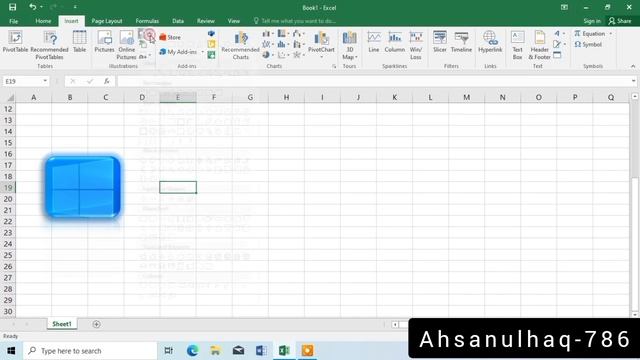Switch to the Review tab
The width and height of the screenshot is (640, 360).
[206, 21]
